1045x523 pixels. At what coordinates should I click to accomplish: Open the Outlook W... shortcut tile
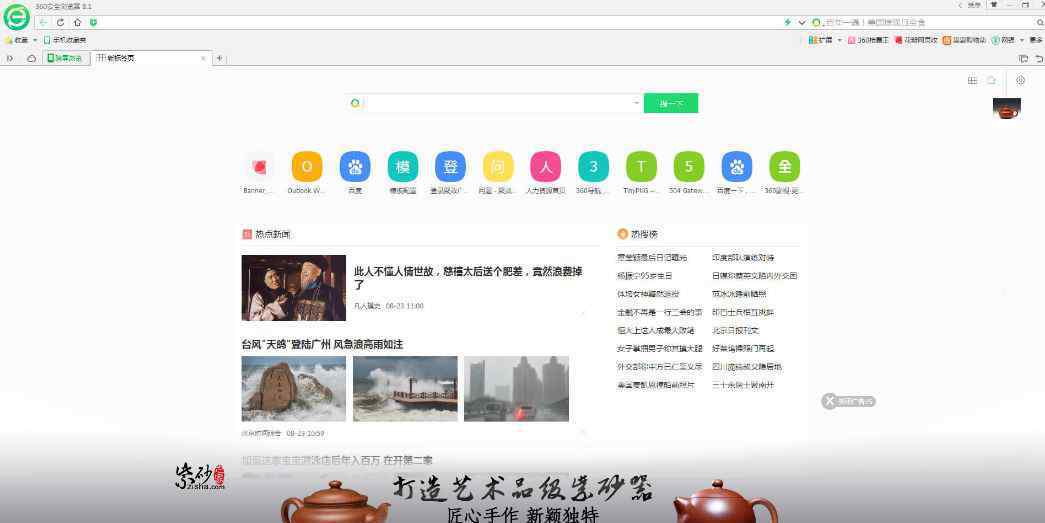[307, 167]
